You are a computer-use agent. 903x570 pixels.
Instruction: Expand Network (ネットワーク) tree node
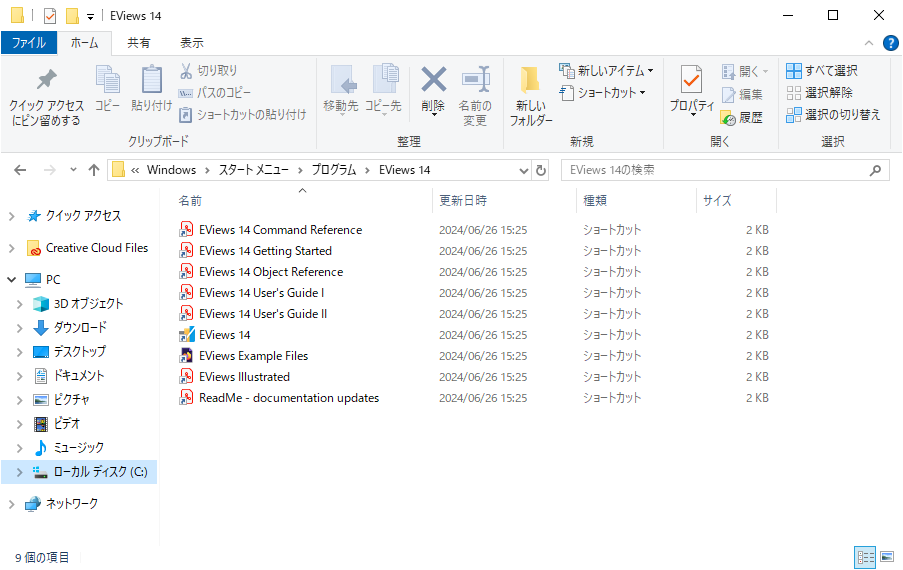click(12, 504)
